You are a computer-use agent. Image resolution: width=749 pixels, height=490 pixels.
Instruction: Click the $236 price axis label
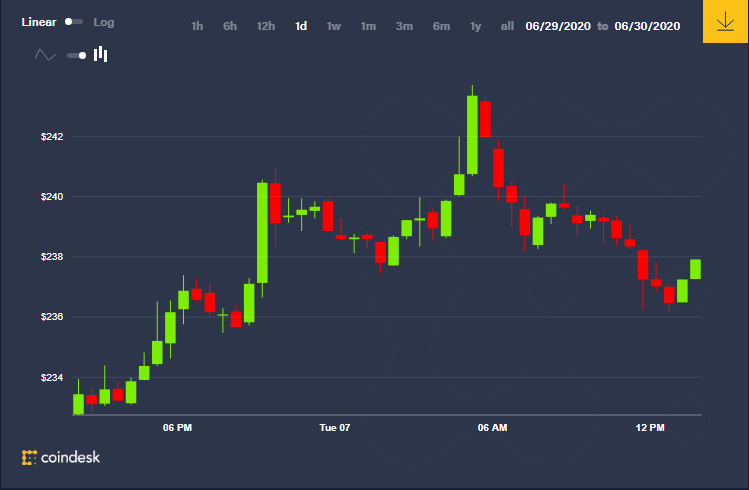point(52,317)
